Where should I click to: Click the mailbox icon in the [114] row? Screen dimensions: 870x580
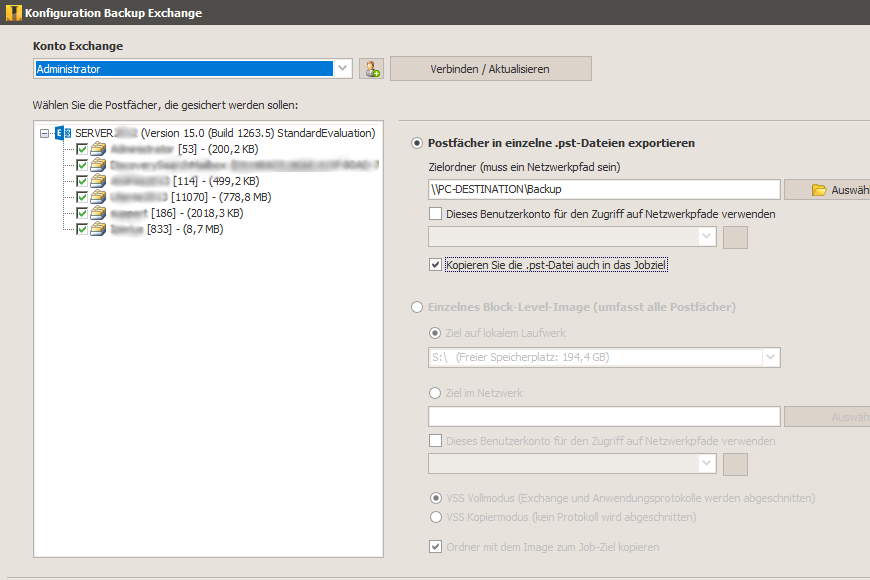[x=98, y=181]
